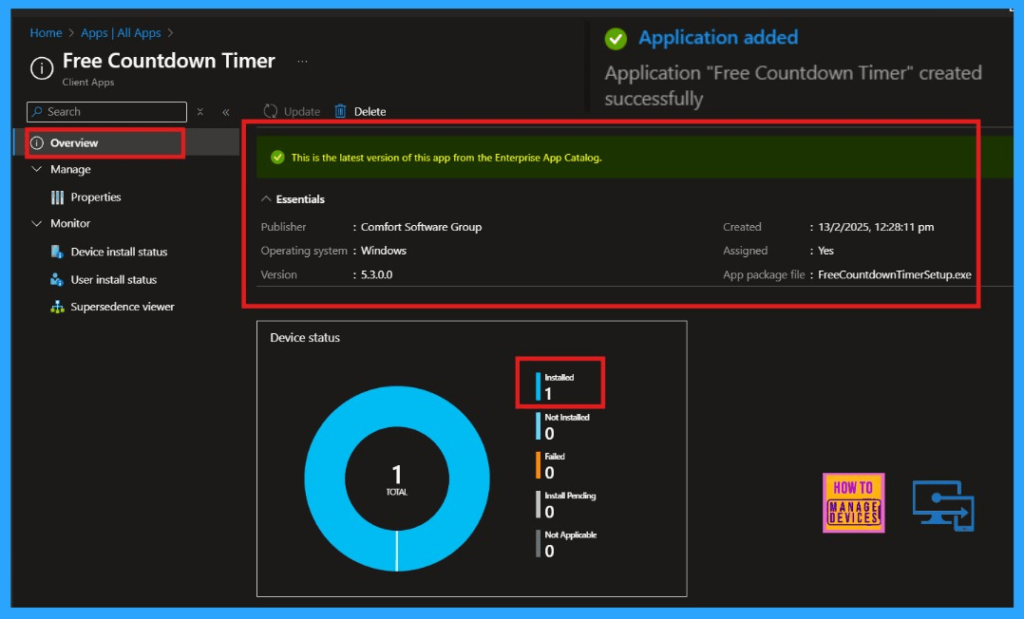Focus the sidebar Search field
Screen dimensions: 1024x619
(106, 112)
